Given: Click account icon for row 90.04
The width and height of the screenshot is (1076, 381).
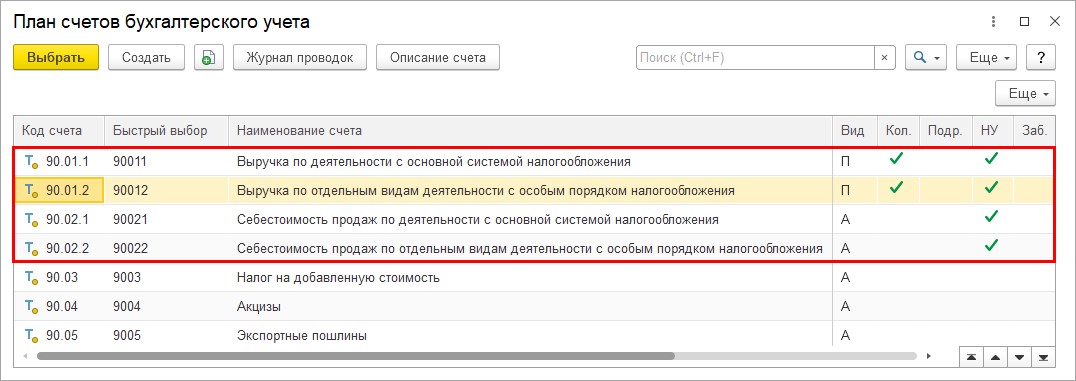Looking at the screenshot, I should coord(32,306).
